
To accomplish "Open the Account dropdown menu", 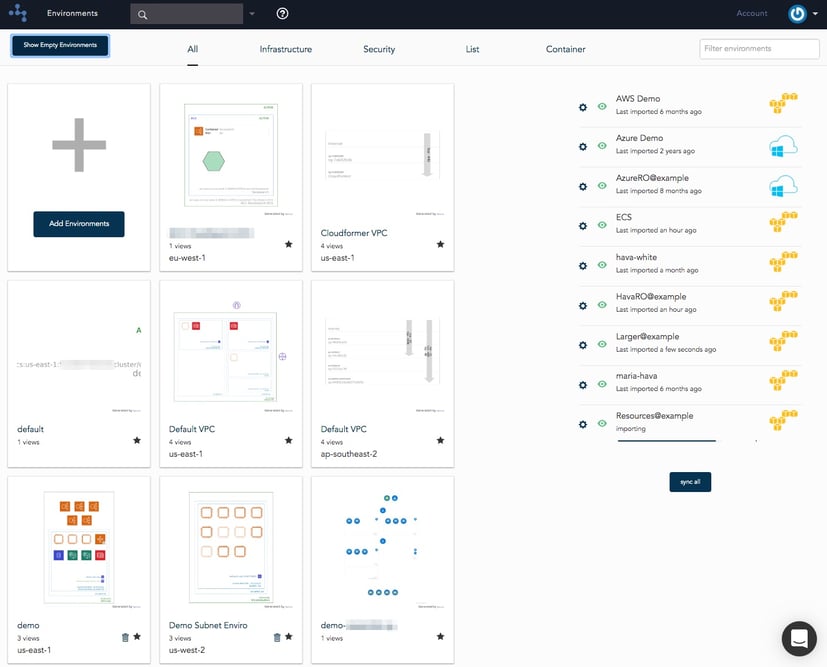I will 751,13.
